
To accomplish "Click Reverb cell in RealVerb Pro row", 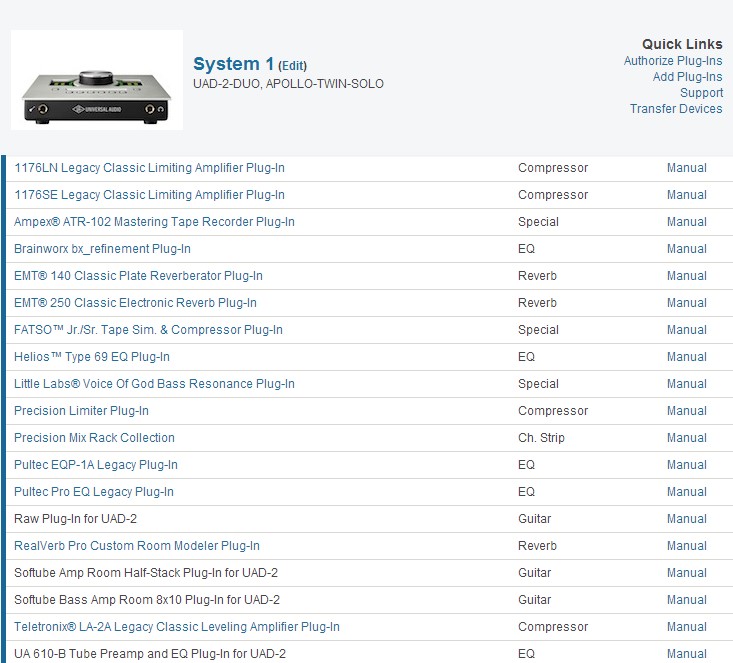I will coord(538,546).
